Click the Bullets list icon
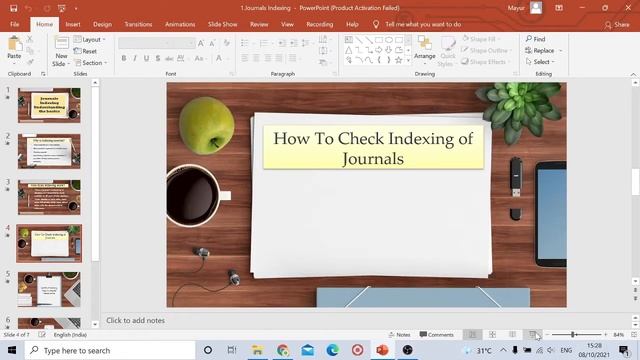The height and width of the screenshot is (360, 640). 246,43
